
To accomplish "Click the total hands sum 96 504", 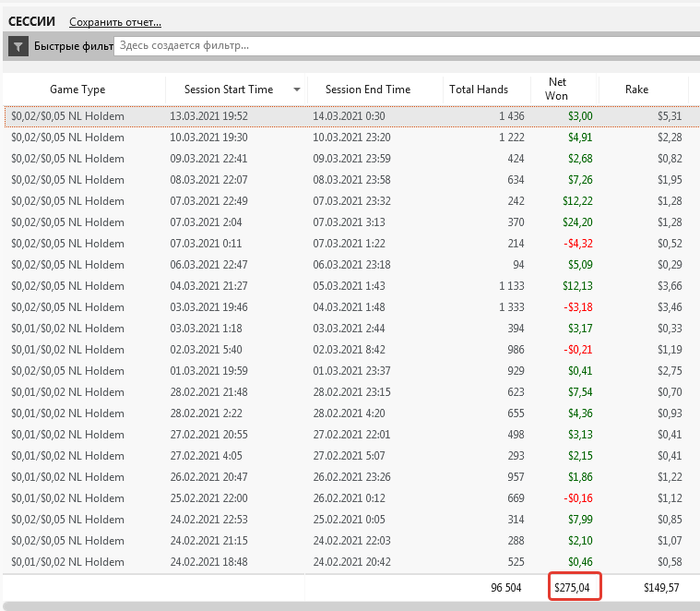I will pyautogui.click(x=506, y=588).
